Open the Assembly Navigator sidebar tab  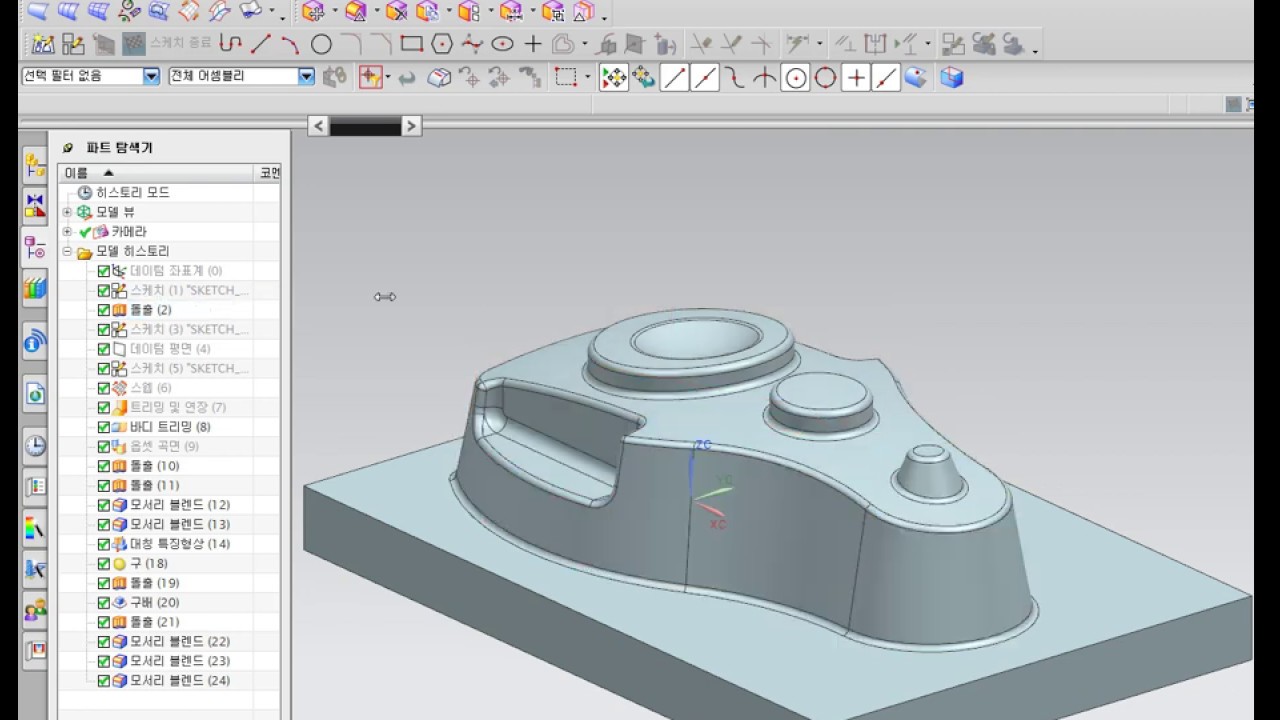coord(35,165)
